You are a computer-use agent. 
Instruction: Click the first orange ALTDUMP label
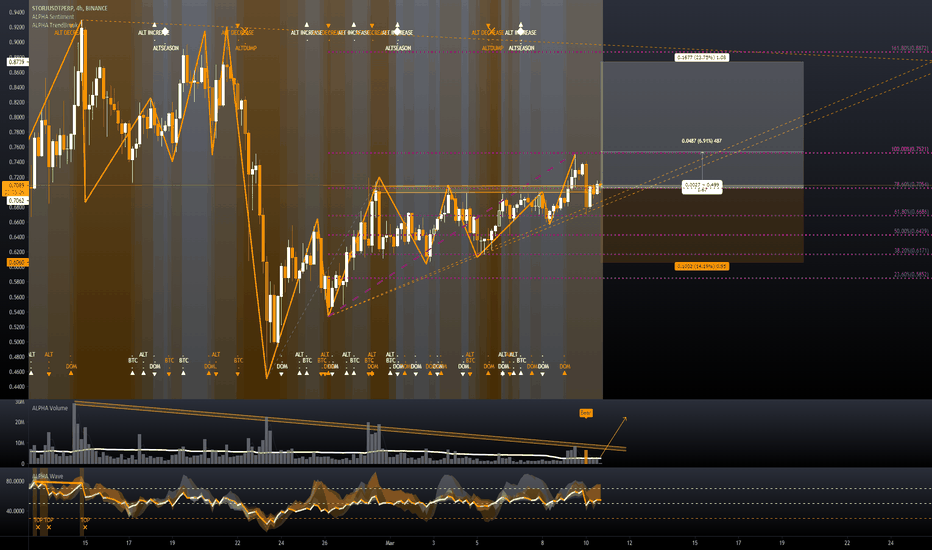click(245, 48)
